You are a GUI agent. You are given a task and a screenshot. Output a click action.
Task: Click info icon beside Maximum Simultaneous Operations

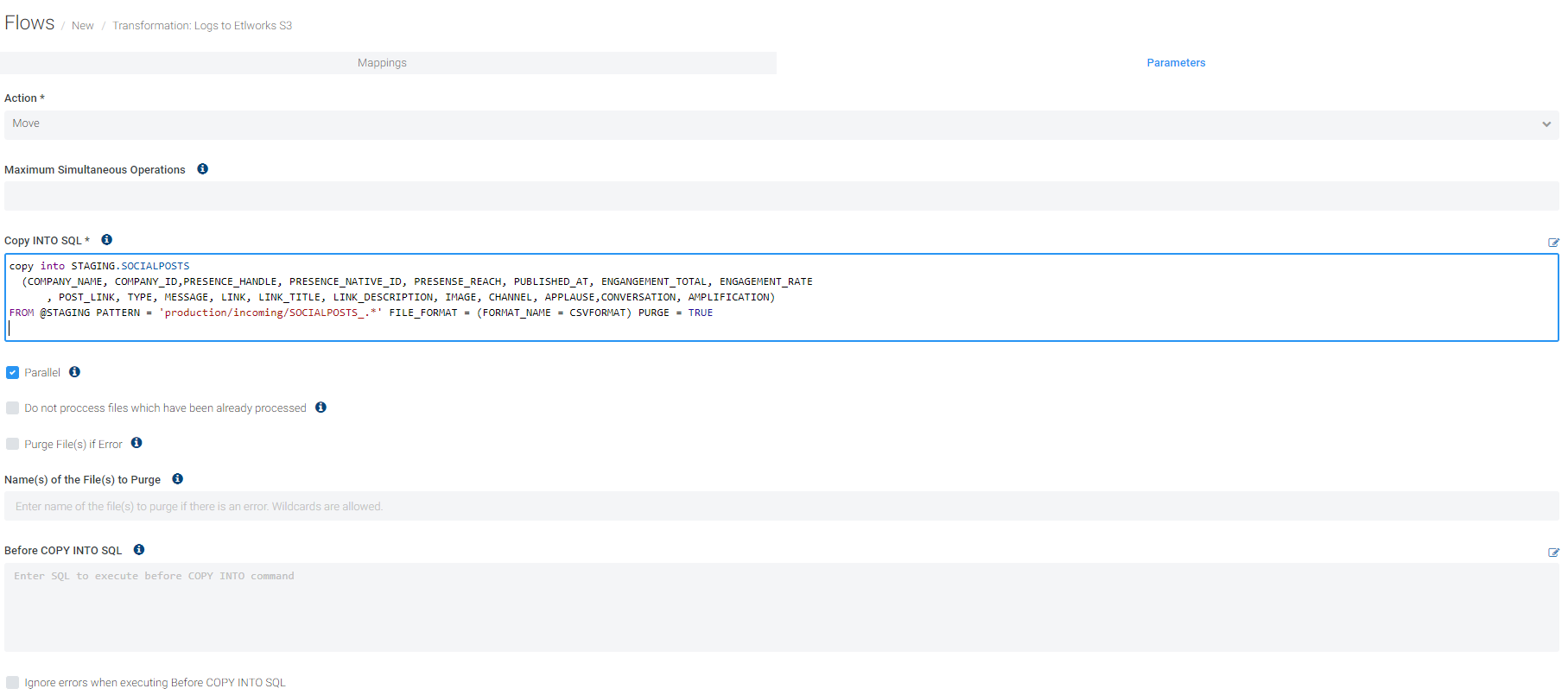coord(202,169)
